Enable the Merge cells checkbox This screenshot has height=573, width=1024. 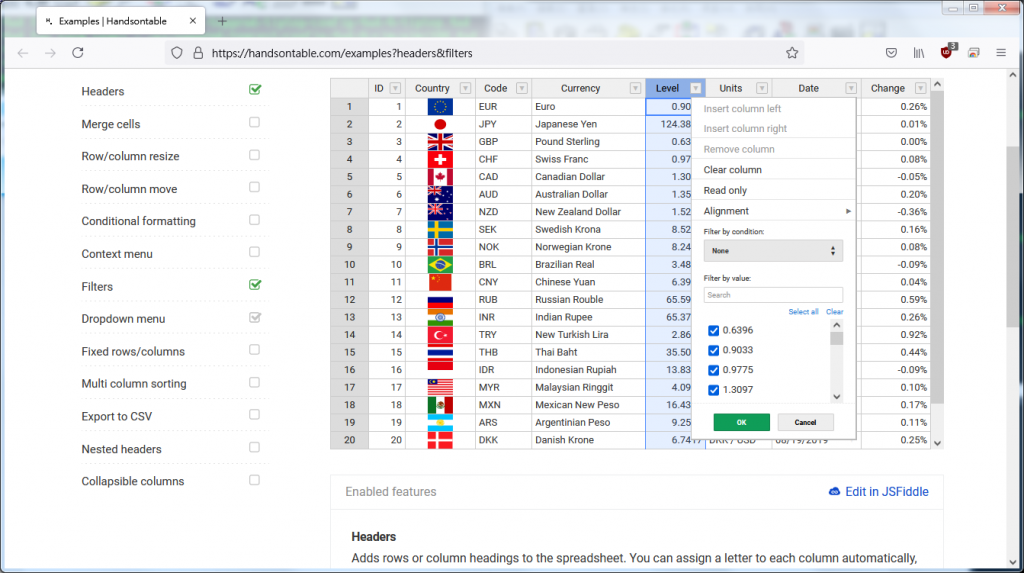(255, 122)
